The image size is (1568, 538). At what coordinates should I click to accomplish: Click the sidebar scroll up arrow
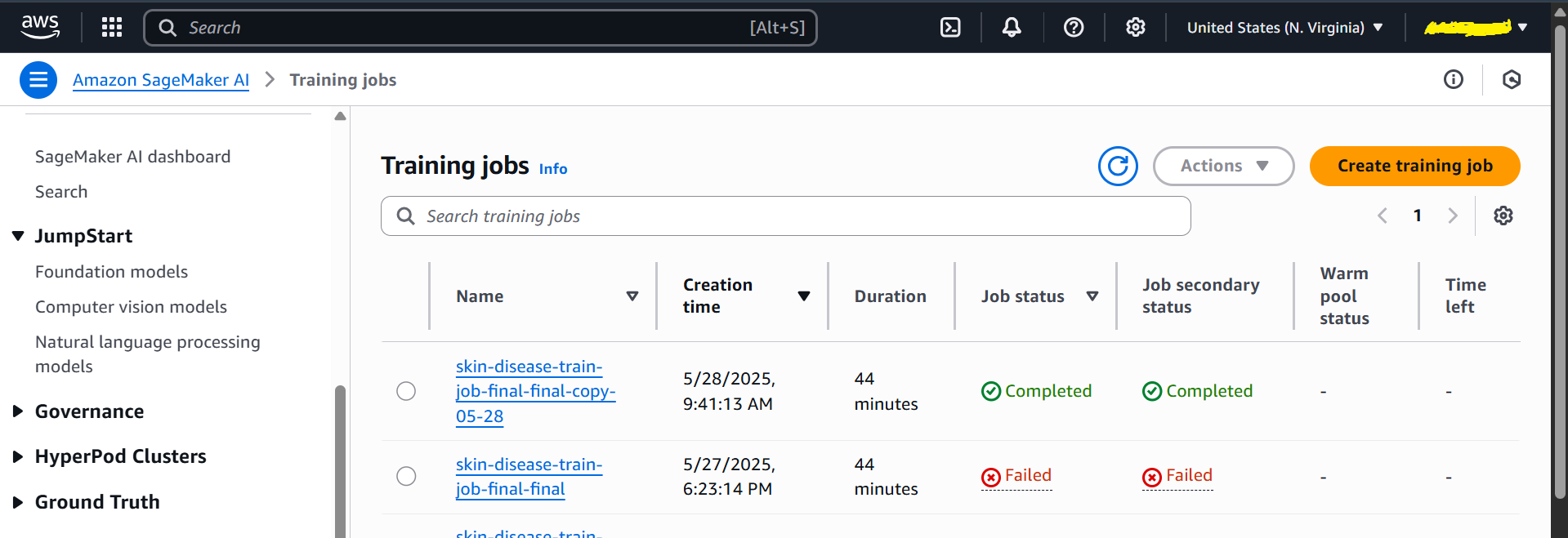340,117
